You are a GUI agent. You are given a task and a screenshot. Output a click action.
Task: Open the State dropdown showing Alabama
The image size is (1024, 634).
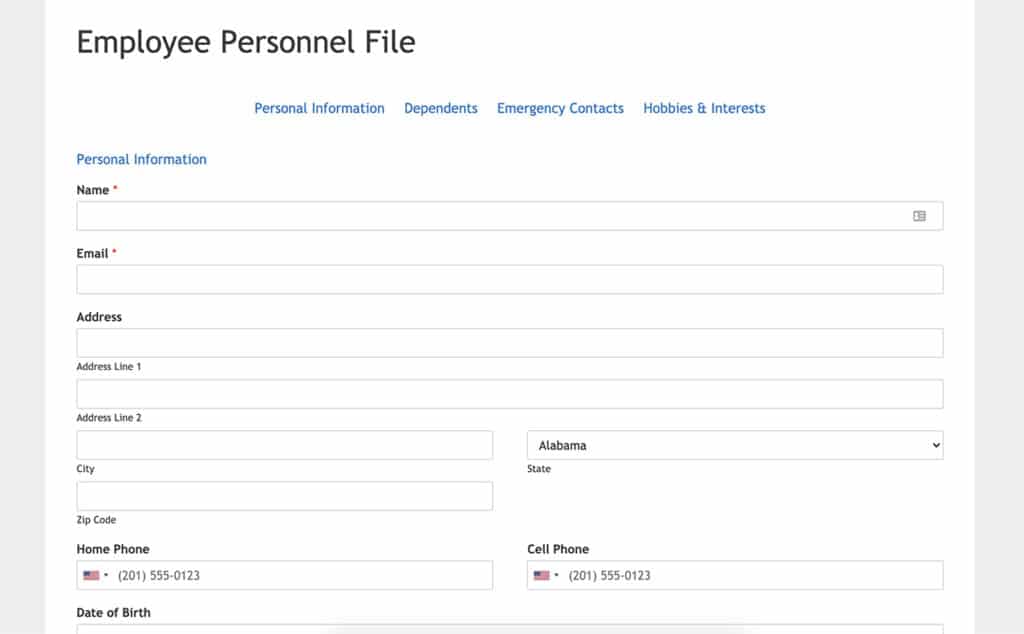point(735,445)
